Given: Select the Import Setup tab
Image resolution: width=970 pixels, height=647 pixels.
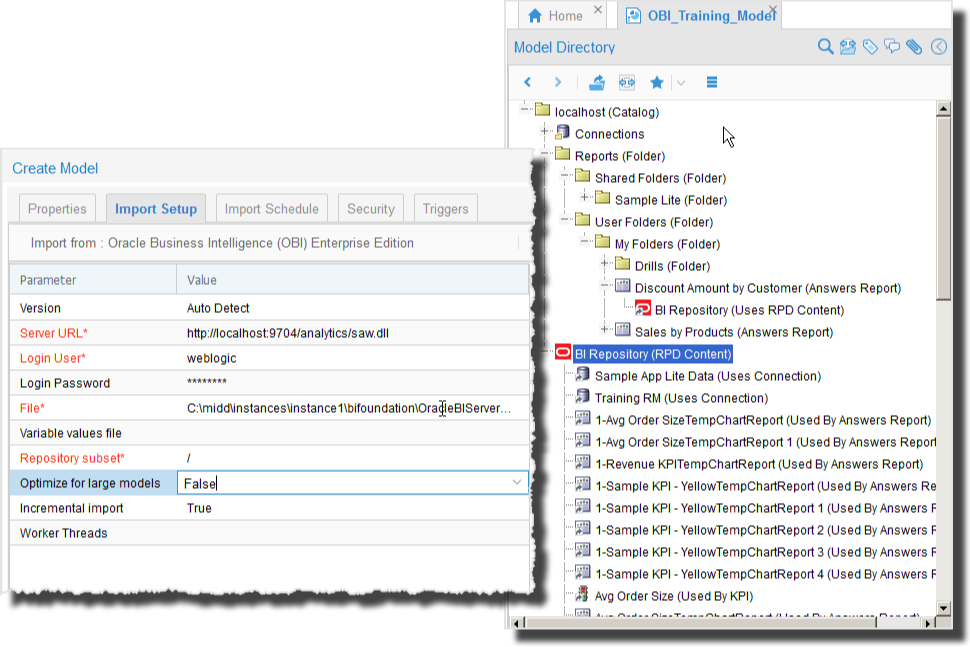Looking at the screenshot, I should [x=156, y=209].
